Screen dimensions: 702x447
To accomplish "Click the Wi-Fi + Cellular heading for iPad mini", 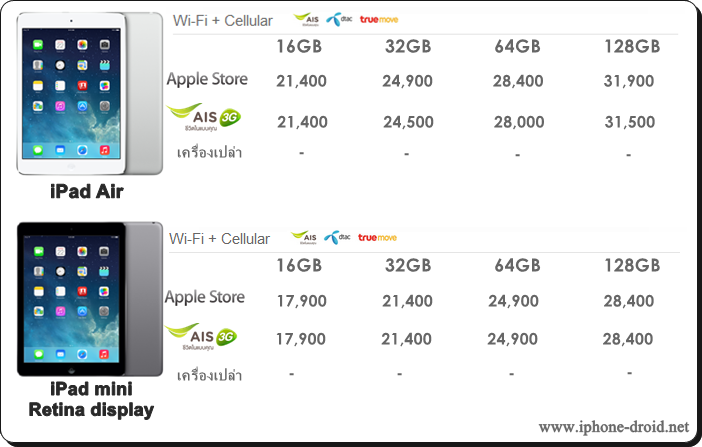I will click(220, 239).
